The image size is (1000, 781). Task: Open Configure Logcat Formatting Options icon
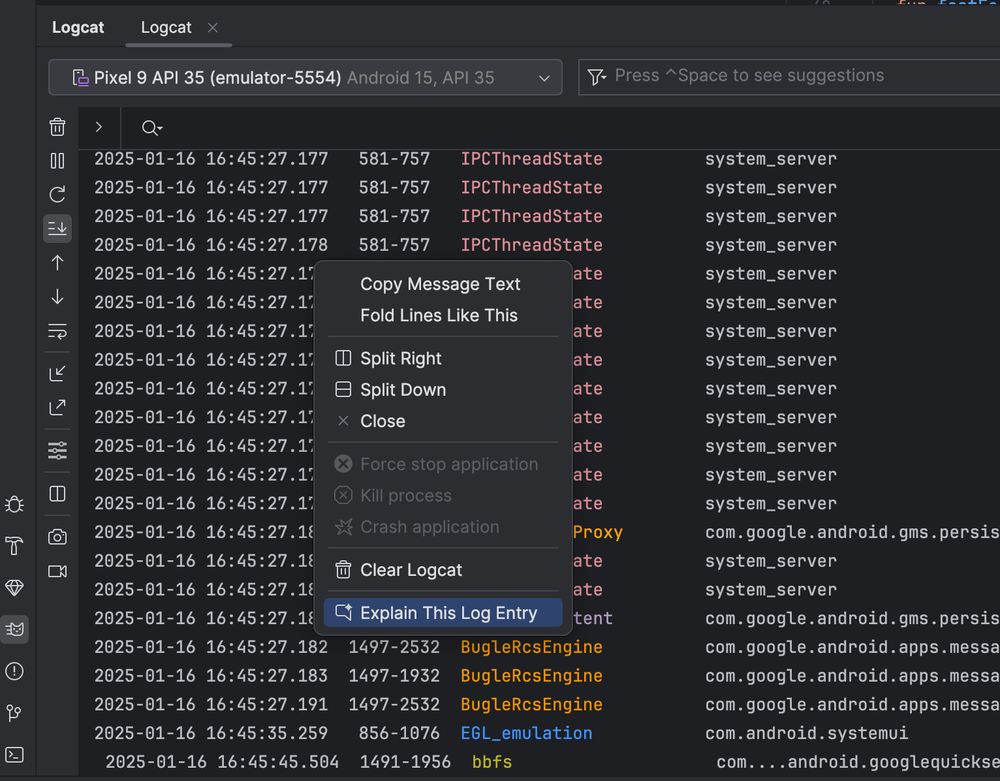pyautogui.click(x=57, y=450)
